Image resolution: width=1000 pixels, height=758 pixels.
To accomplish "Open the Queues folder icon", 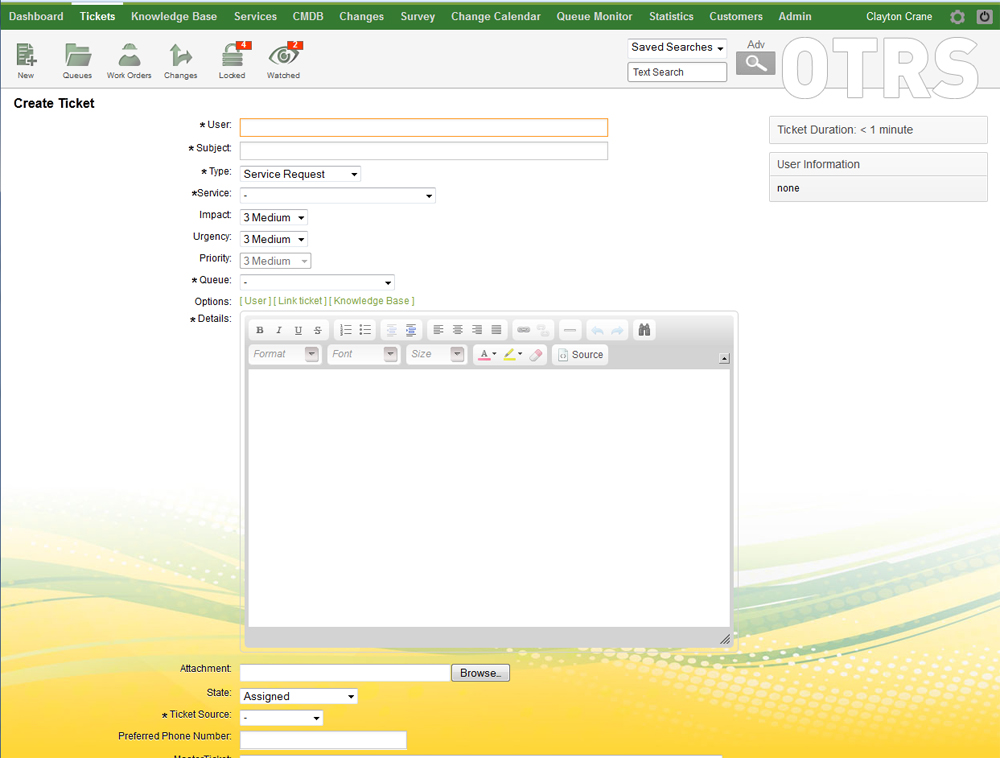I will click(x=77, y=57).
